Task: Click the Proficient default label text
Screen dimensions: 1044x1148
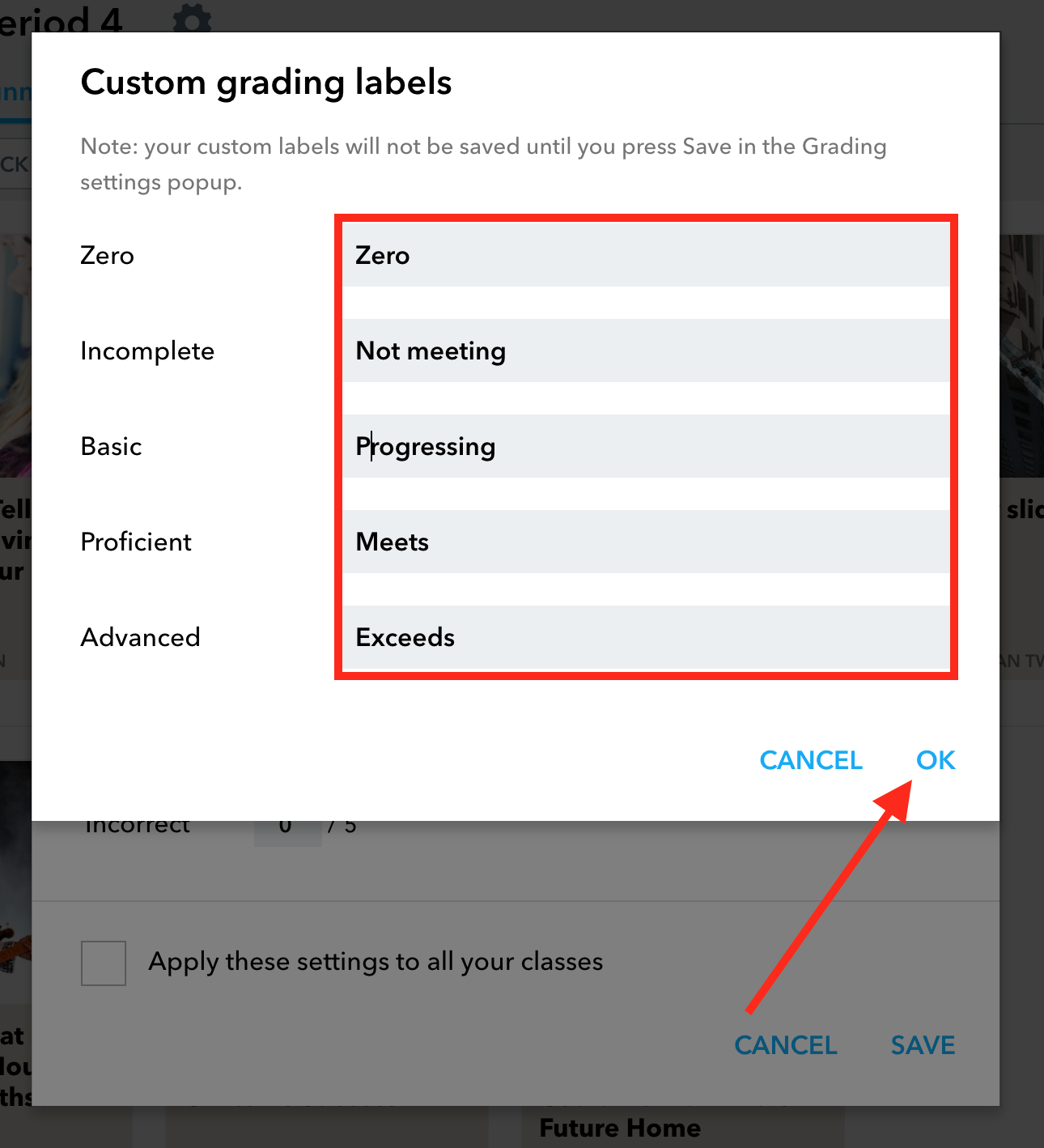Action: [x=136, y=542]
